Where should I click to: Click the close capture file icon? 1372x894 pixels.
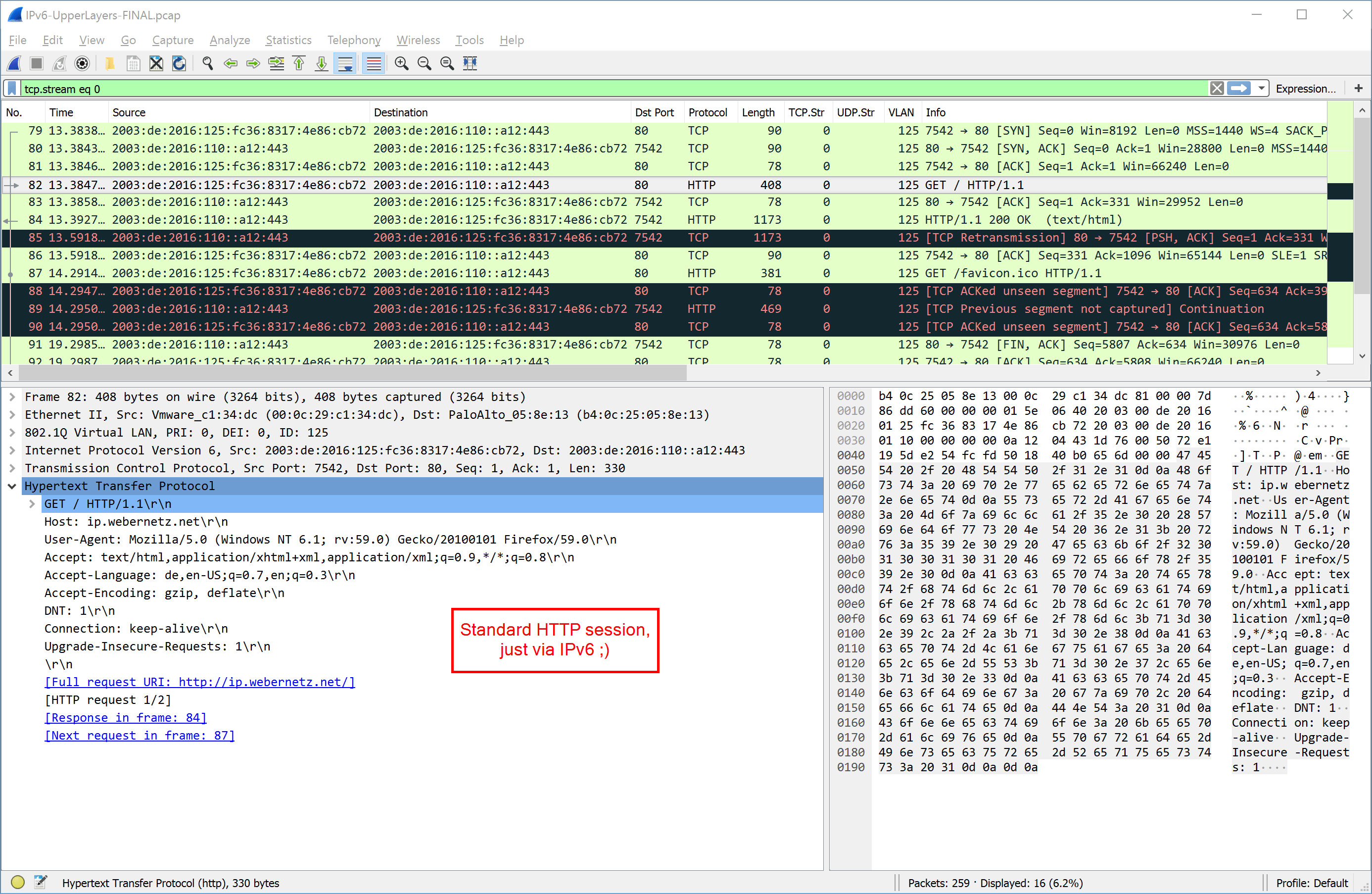156,63
